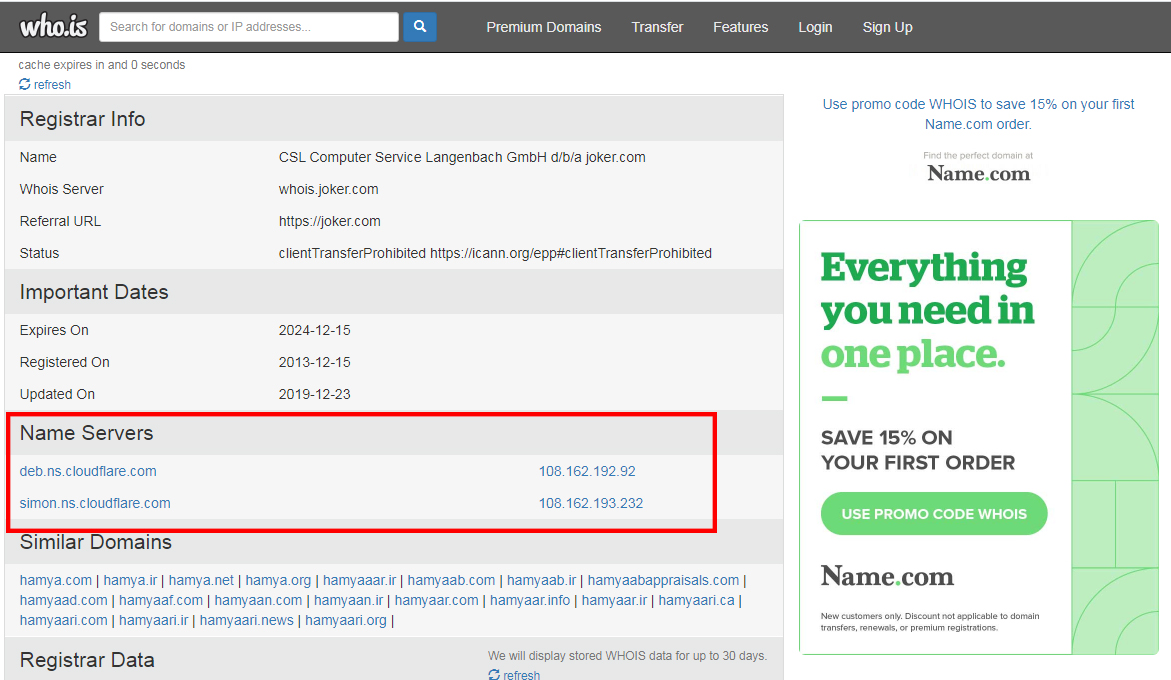
Task: Click the refresh icon under cache expiry
Action: tap(25, 84)
